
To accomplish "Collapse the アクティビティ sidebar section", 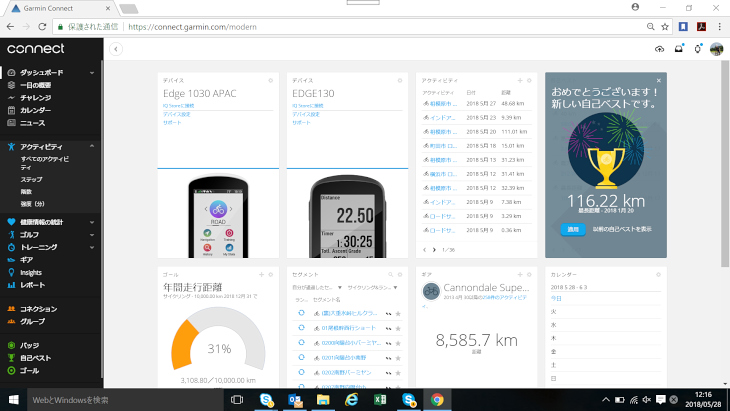I will pos(92,146).
